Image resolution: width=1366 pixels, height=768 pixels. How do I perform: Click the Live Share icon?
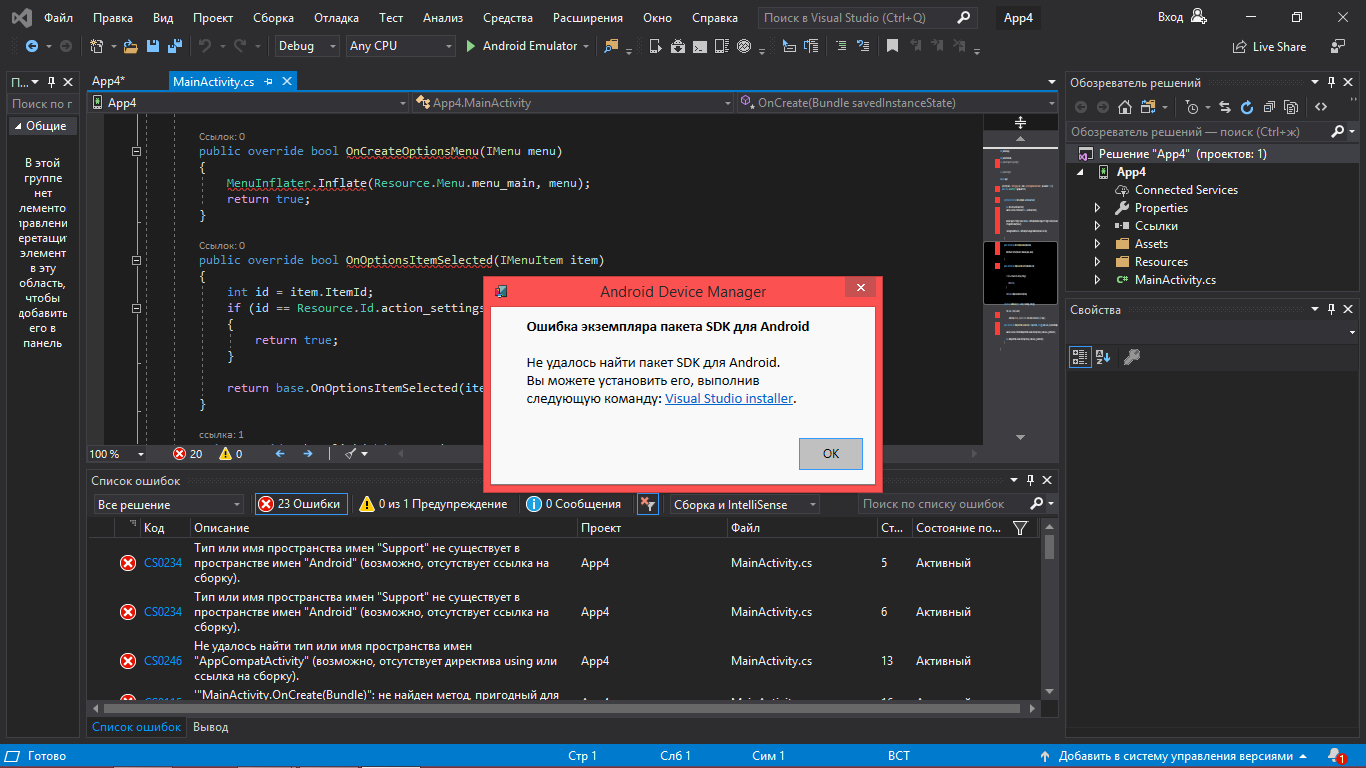point(1241,46)
